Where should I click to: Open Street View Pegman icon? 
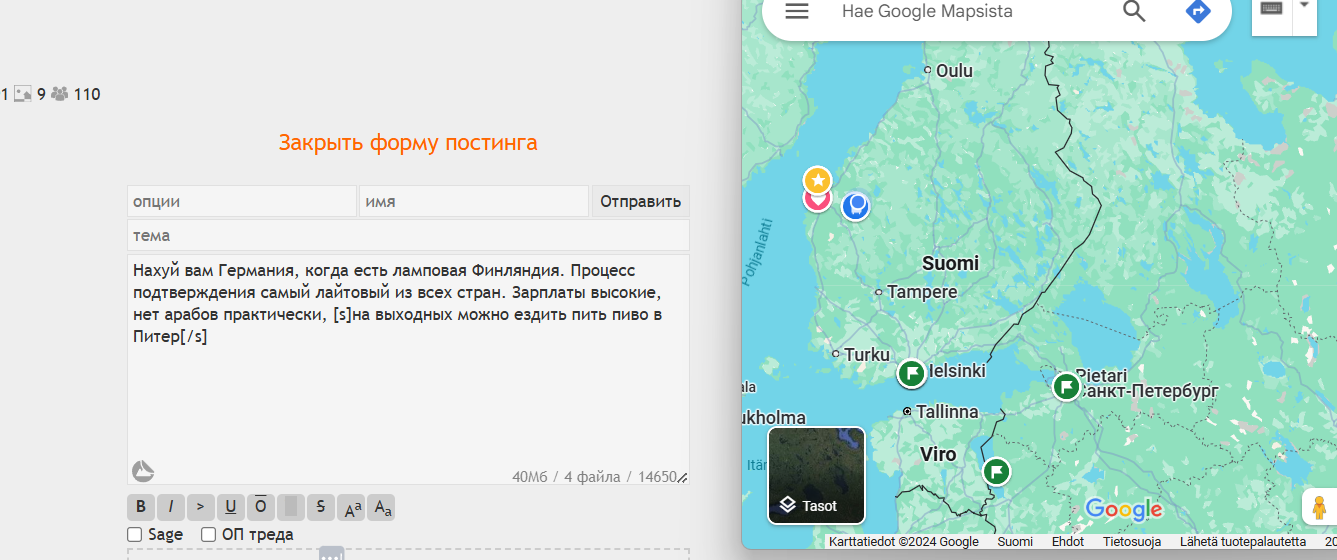[x=1320, y=508]
